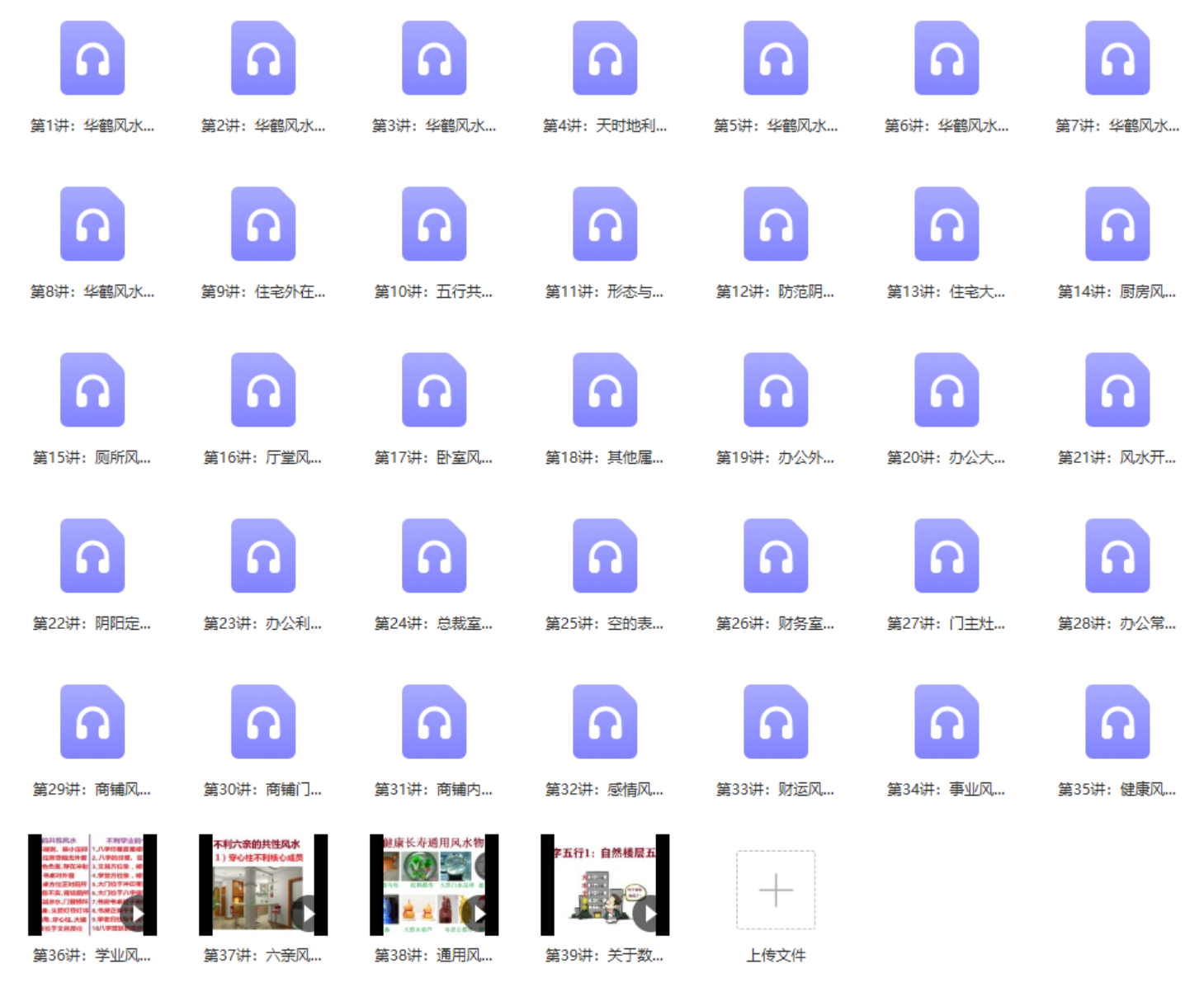Viewport: 1204px width, 997px height.
Task: Open the 第21讲: 风水开 audio icon
Action: tap(1117, 390)
